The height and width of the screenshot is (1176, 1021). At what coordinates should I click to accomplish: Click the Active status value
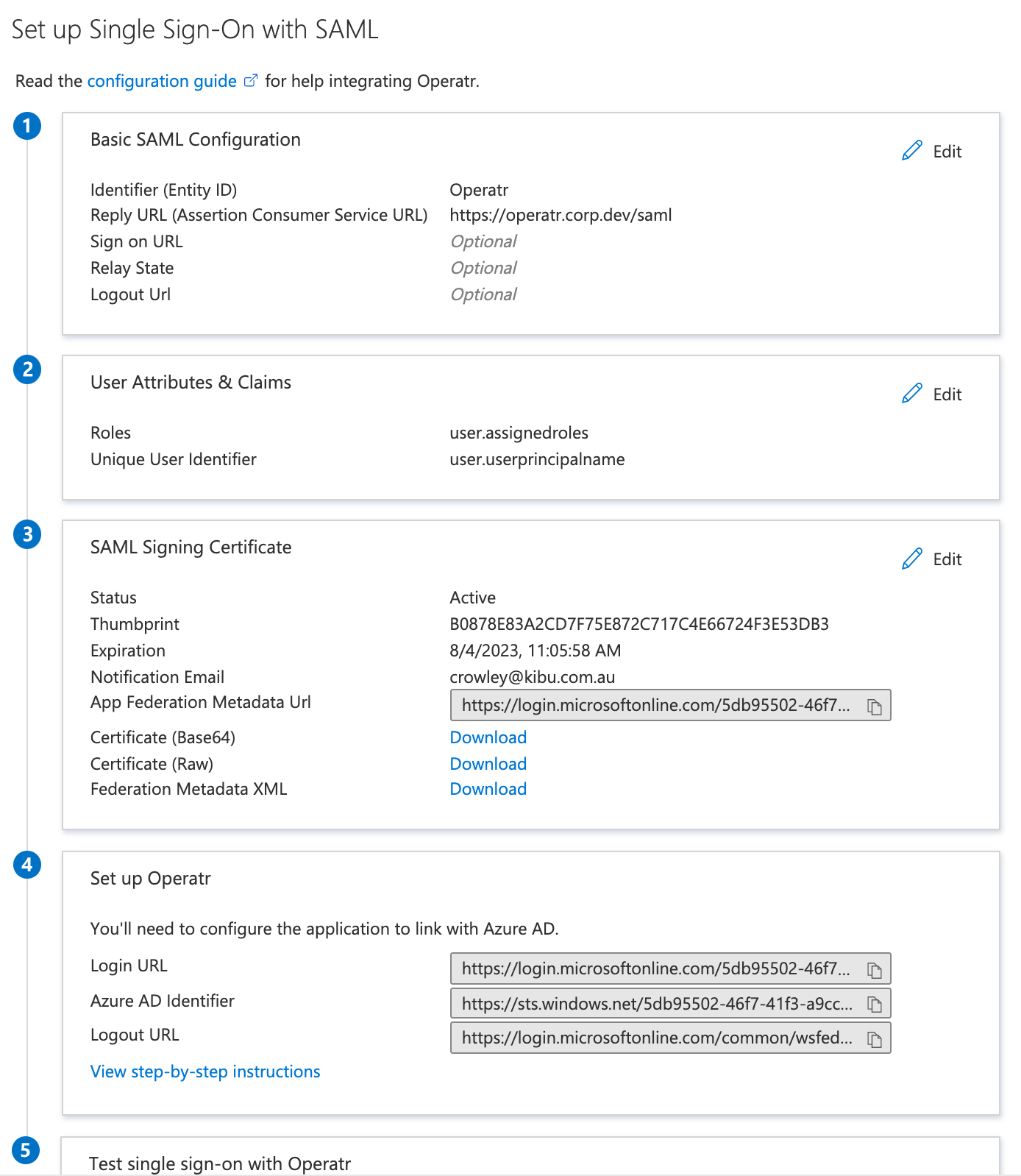point(473,598)
